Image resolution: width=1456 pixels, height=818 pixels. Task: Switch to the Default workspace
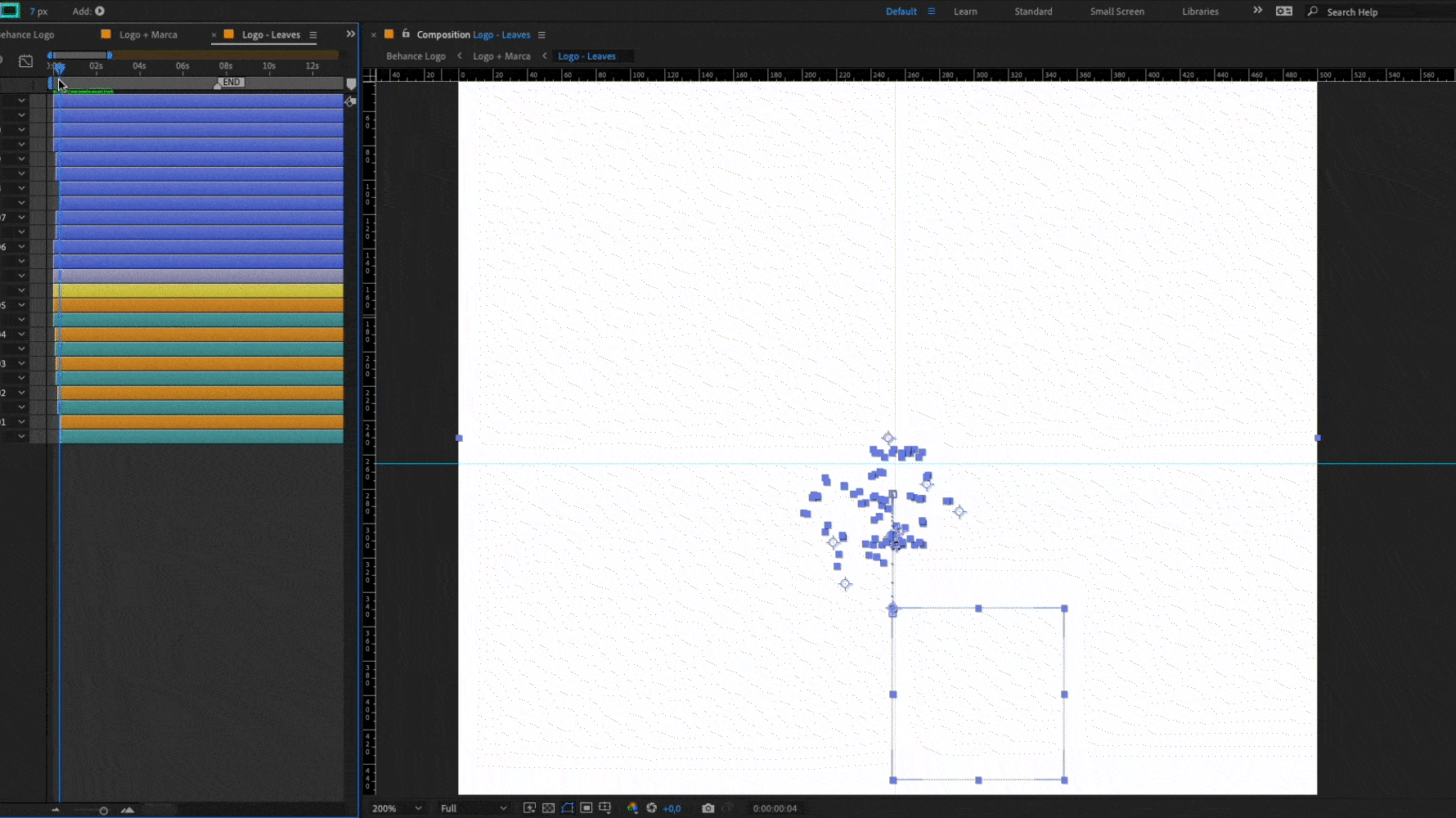click(x=901, y=11)
